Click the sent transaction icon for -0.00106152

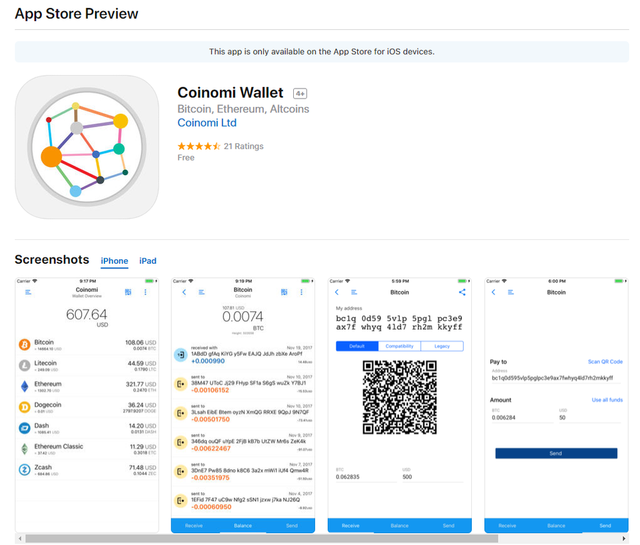click(x=181, y=384)
